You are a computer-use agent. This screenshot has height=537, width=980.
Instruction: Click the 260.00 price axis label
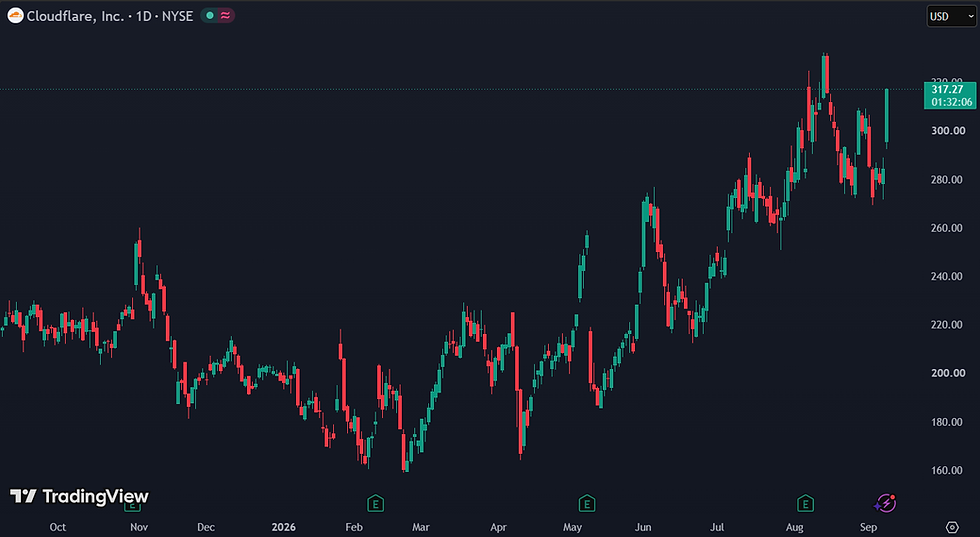[x=947, y=228]
